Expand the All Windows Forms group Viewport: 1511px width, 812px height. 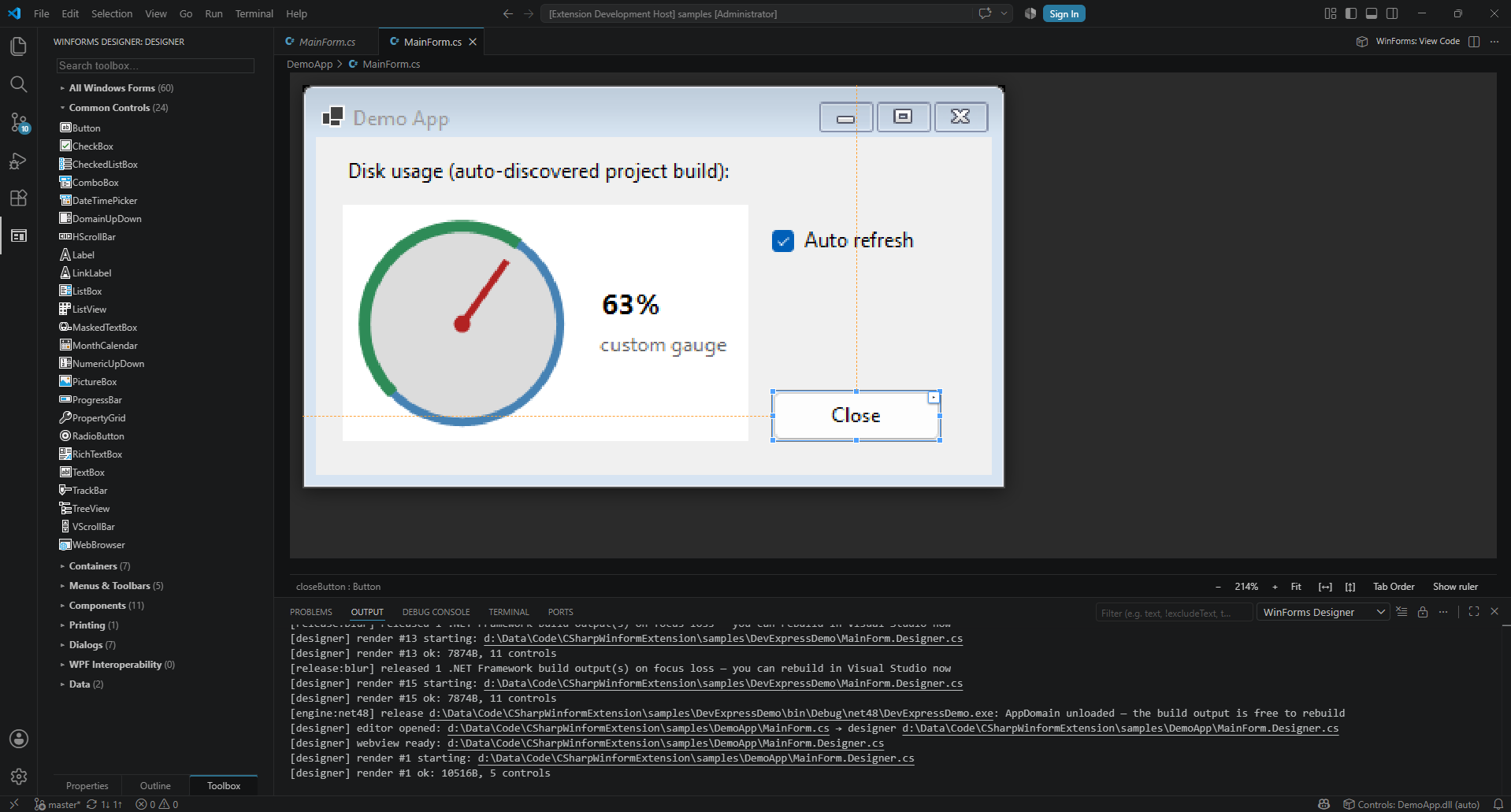pyautogui.click(x=121, y=88)
